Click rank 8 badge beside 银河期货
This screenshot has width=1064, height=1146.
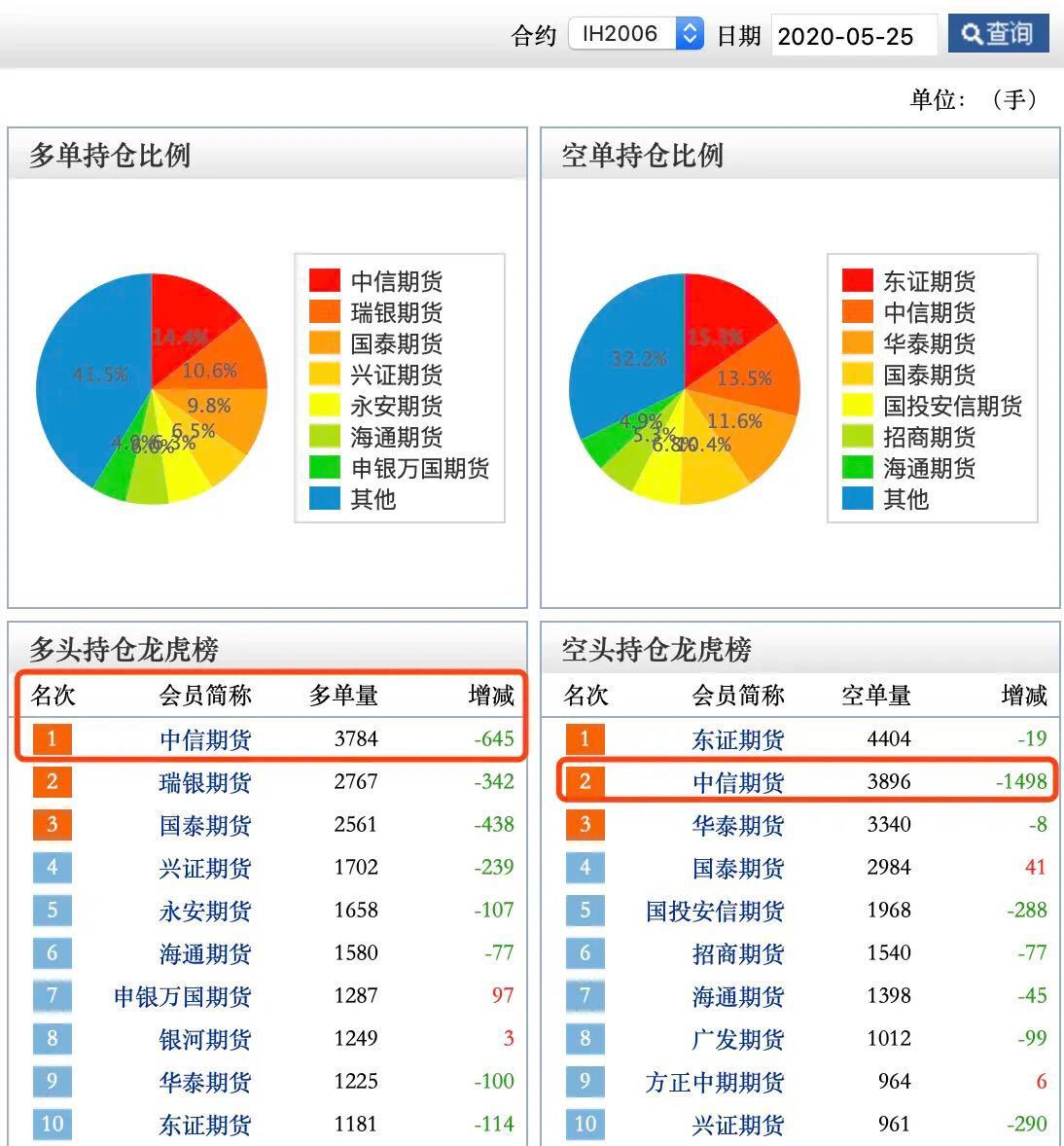click(52, 1039)
